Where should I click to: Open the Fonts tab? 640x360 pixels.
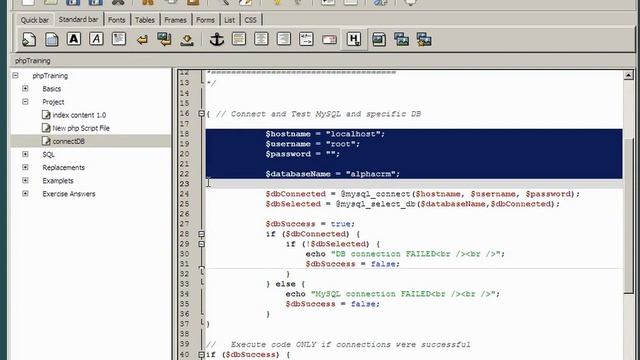(117, 20)
